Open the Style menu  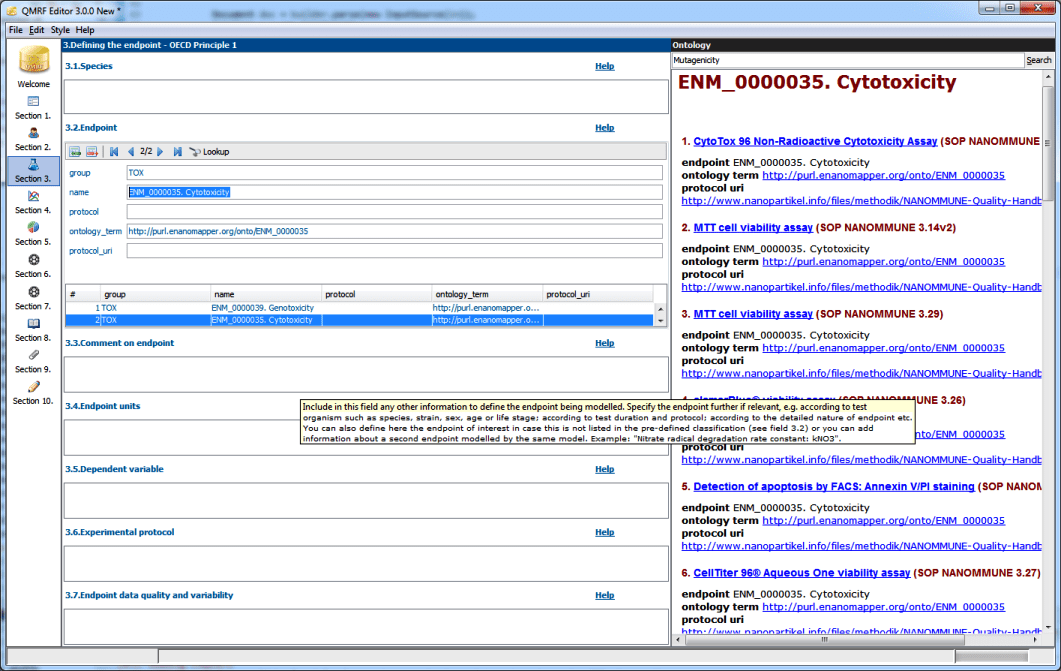(60, 30)
